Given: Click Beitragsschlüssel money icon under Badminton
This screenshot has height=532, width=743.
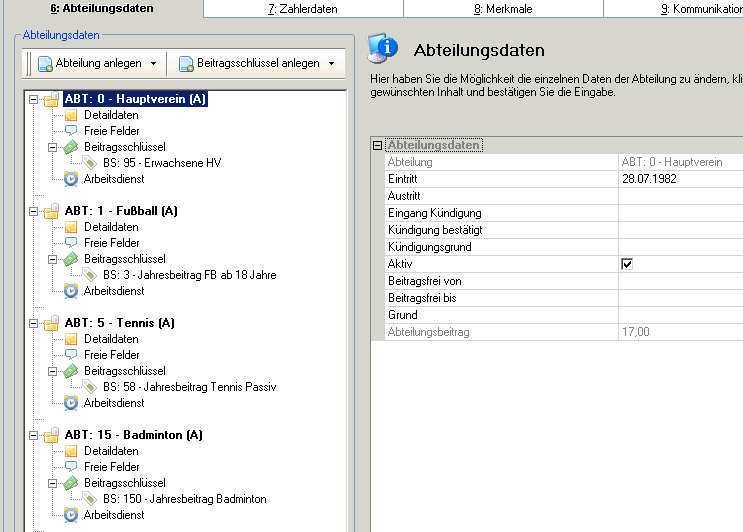Looking at the screenshot, I should (x=70, y=483).
